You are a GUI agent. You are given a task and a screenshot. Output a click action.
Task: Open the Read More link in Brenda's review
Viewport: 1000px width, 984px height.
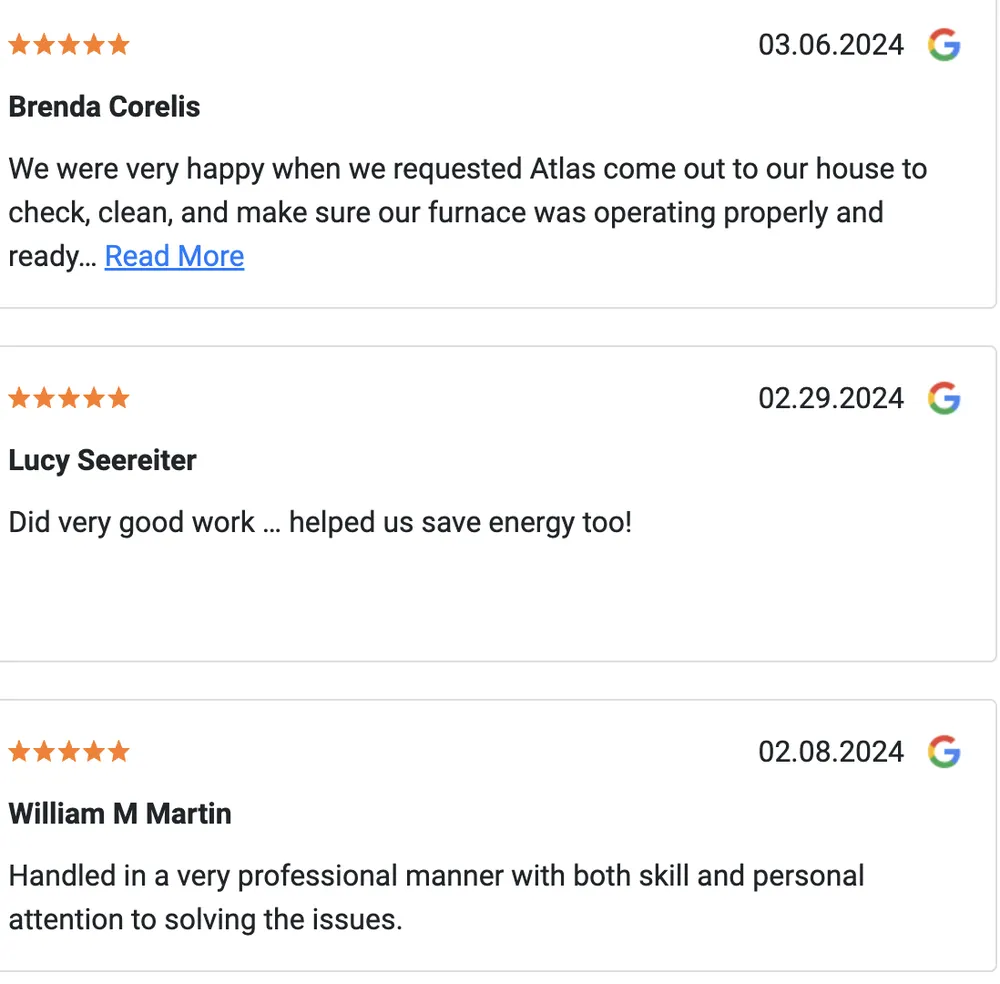click(x=174, y=257)
